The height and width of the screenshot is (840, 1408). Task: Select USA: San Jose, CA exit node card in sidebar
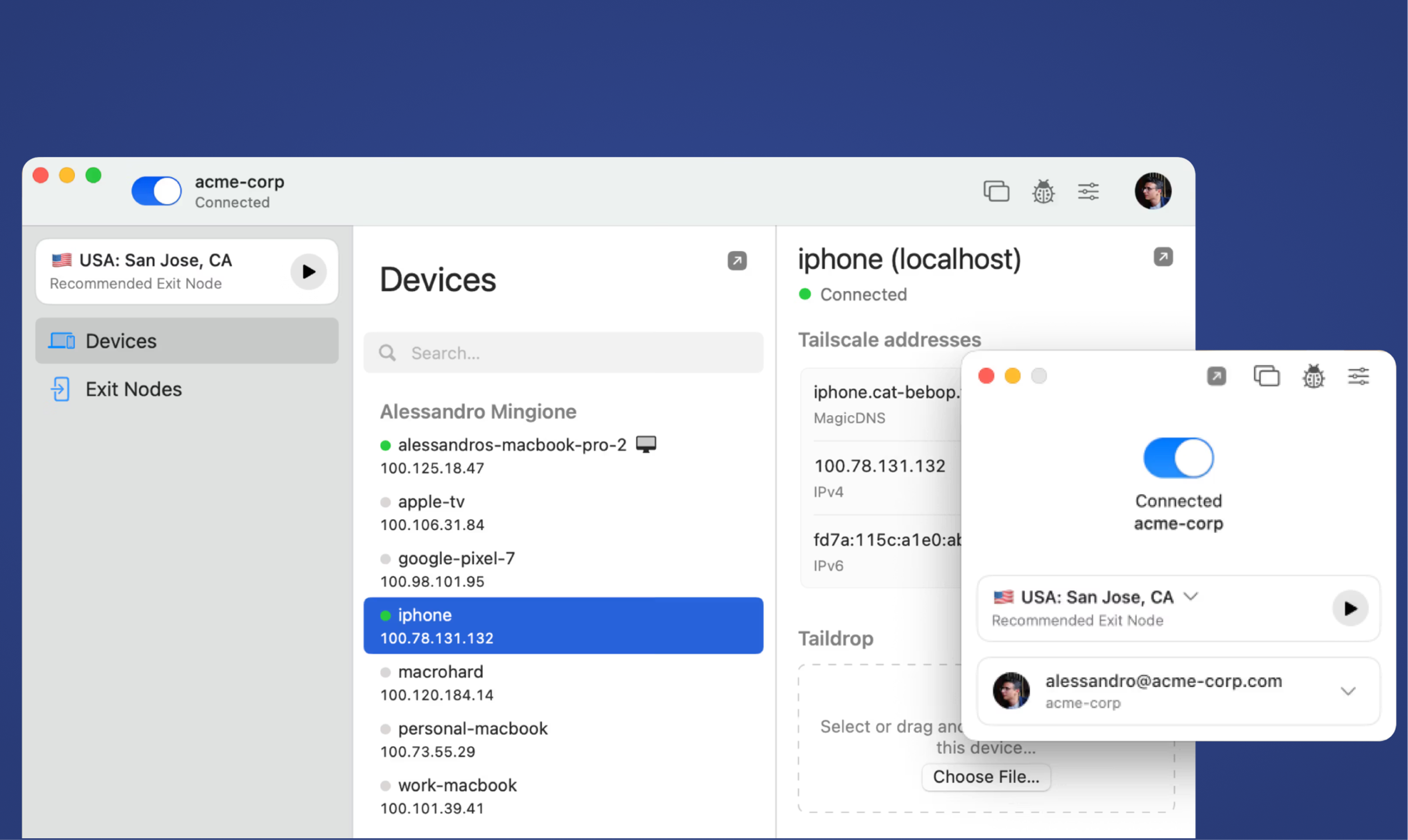pyautogui.click(x=187, y=272)
